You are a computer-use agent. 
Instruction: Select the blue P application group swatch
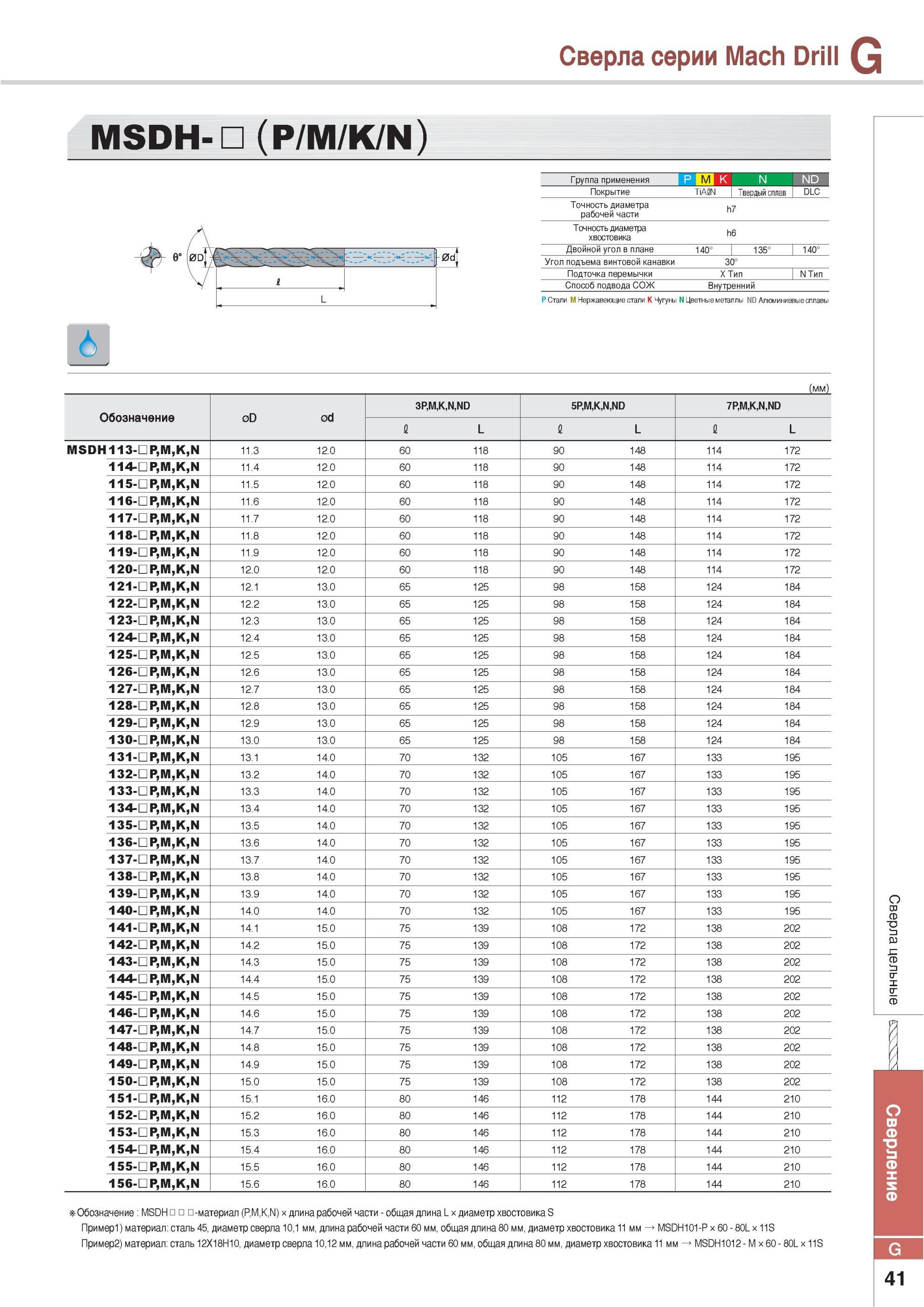[x=687, y=179]
